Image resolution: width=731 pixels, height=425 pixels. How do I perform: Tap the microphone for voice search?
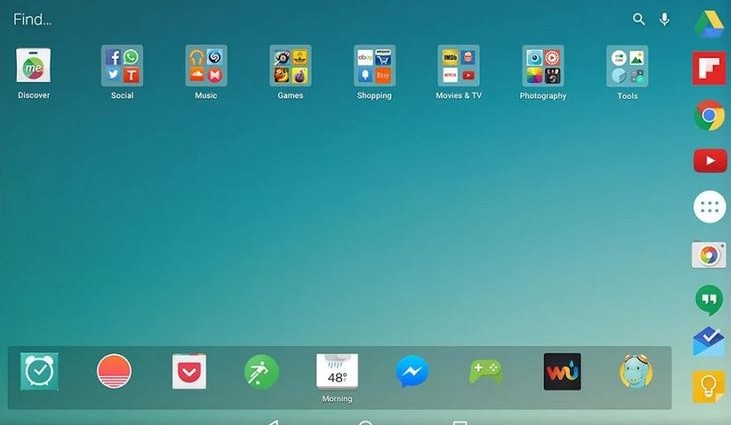[665, 19]
